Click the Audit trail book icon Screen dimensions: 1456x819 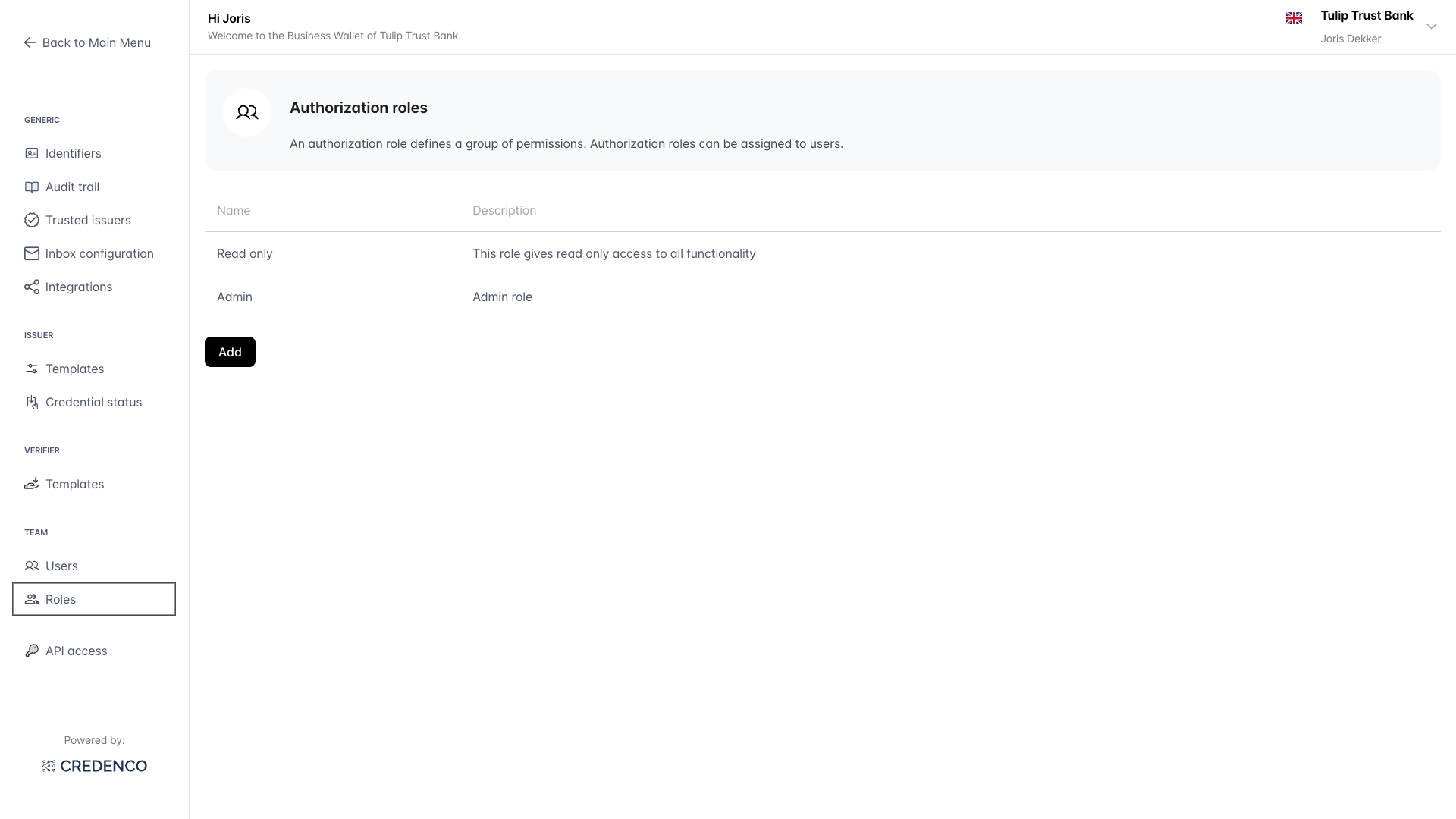pos(32,187)
